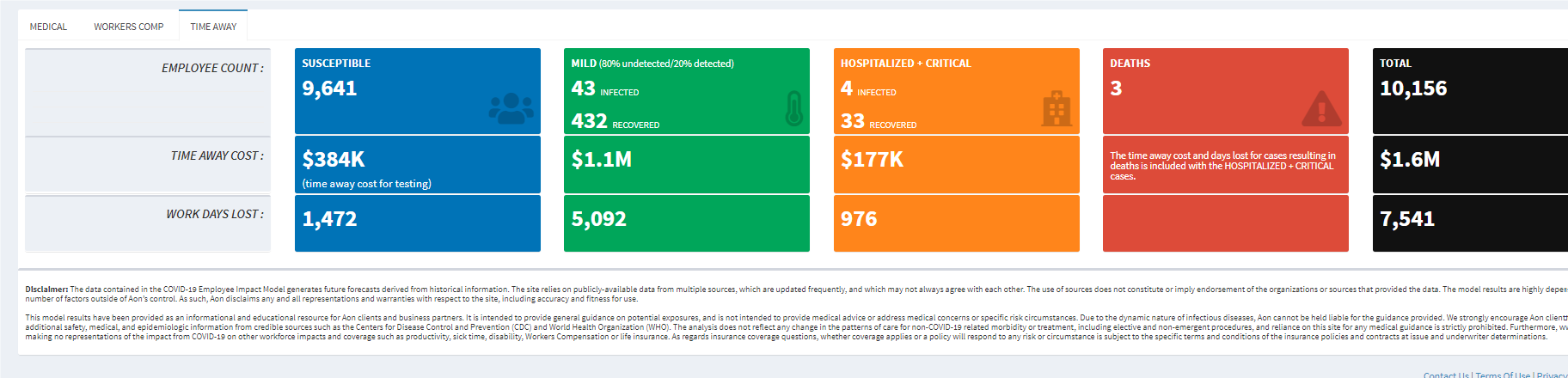
Task: Click the $177K hospitalized cost tile
Action: [956, 164]
